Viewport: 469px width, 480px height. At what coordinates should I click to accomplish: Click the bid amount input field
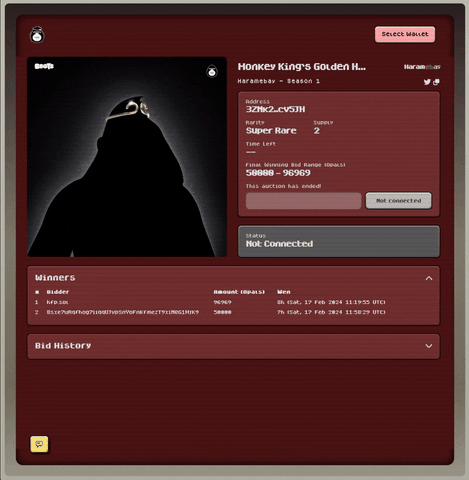[303, 201]
